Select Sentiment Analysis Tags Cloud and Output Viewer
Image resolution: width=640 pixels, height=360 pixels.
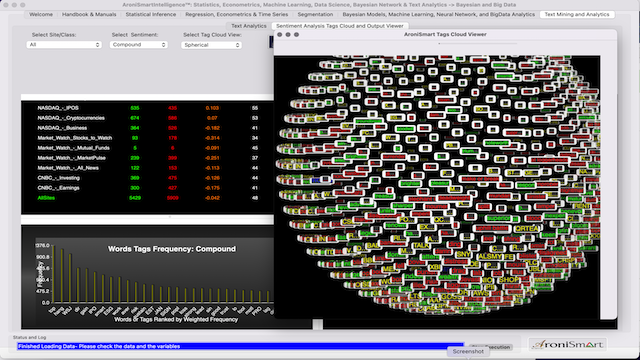(x=340, y=26)
